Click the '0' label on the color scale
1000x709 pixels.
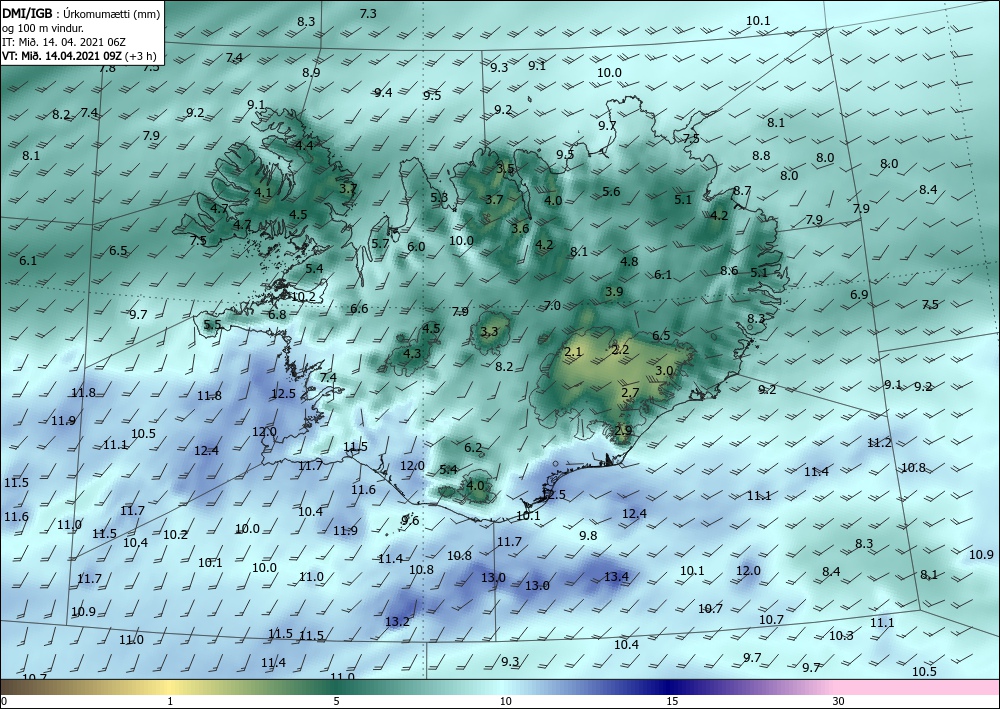coord(4,702)
